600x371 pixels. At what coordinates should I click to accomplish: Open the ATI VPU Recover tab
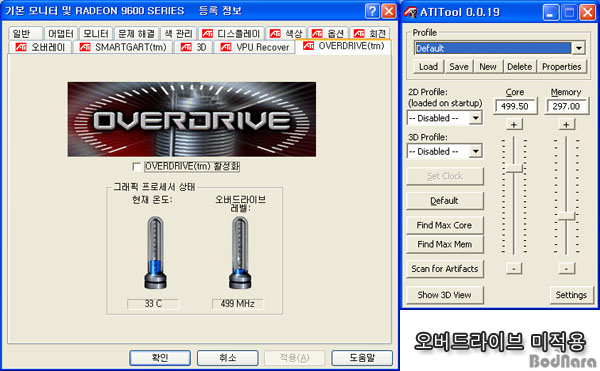[x=255, y=47]
